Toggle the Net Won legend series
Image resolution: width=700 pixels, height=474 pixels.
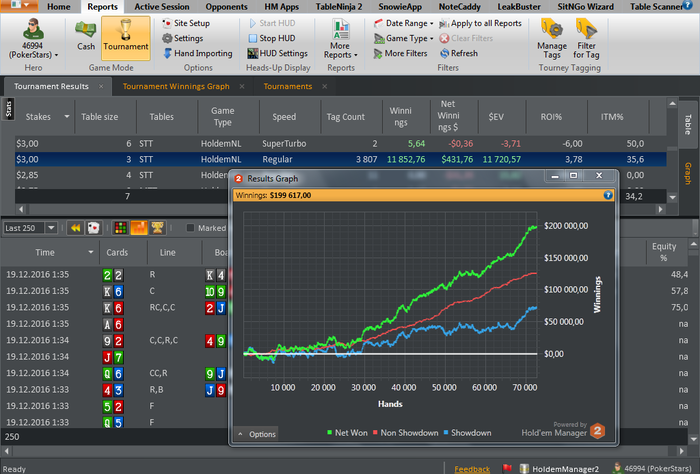(347, 433)
